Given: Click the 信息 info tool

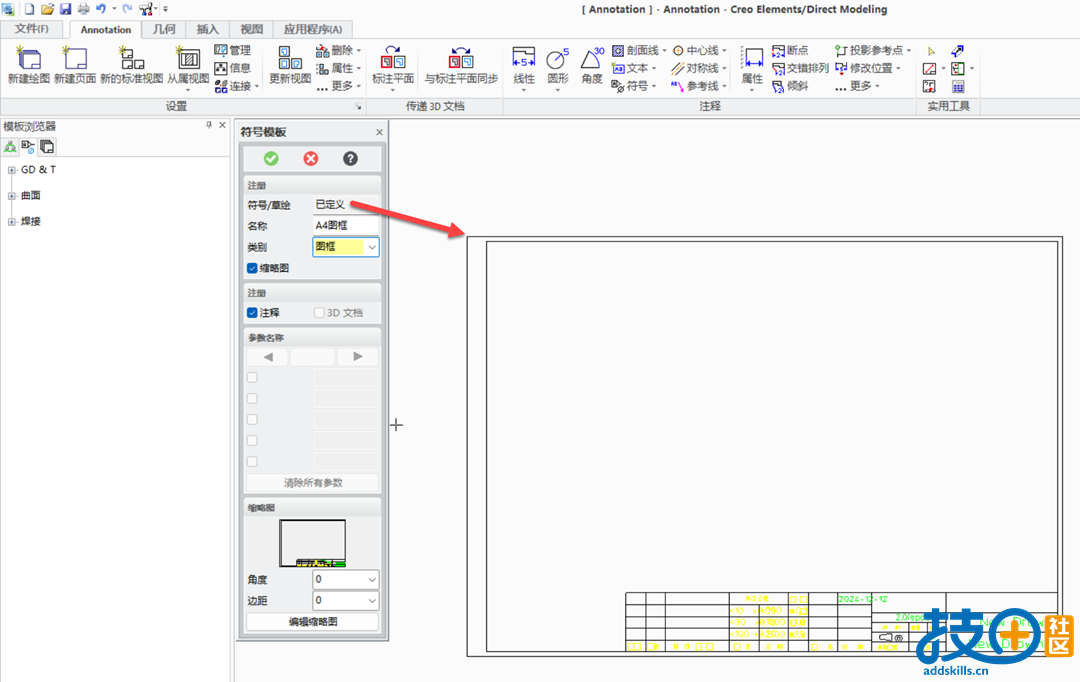Looking at the screenshot, I should point(233,68).
